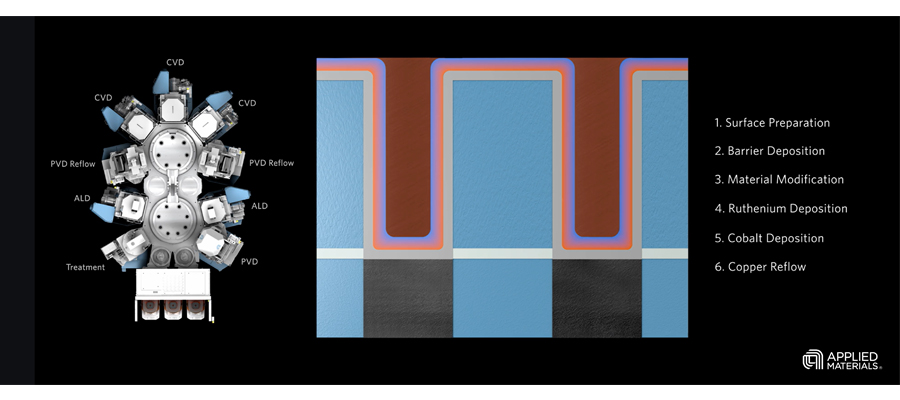Select the Treatment chamber label
Image resolution: width=900 pixels, height=400 pixels.
coord(85,267)
